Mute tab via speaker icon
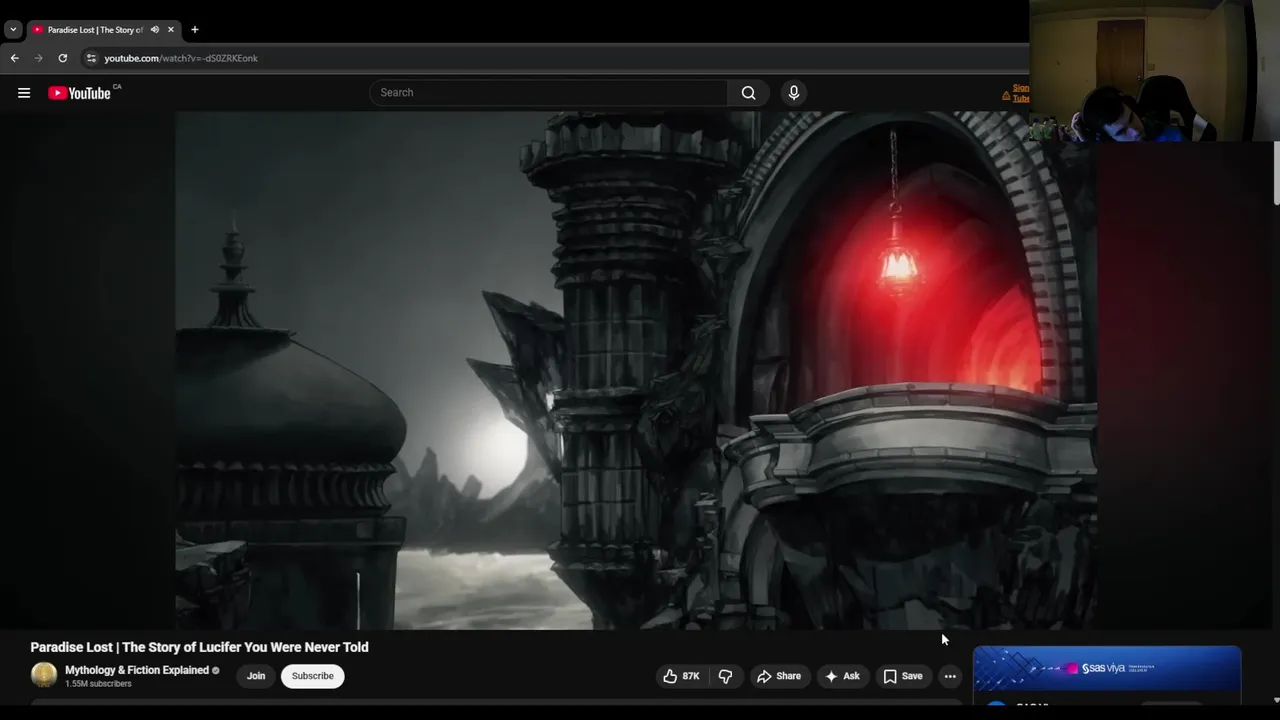1280x720 pixels. (x=155, y=30)
